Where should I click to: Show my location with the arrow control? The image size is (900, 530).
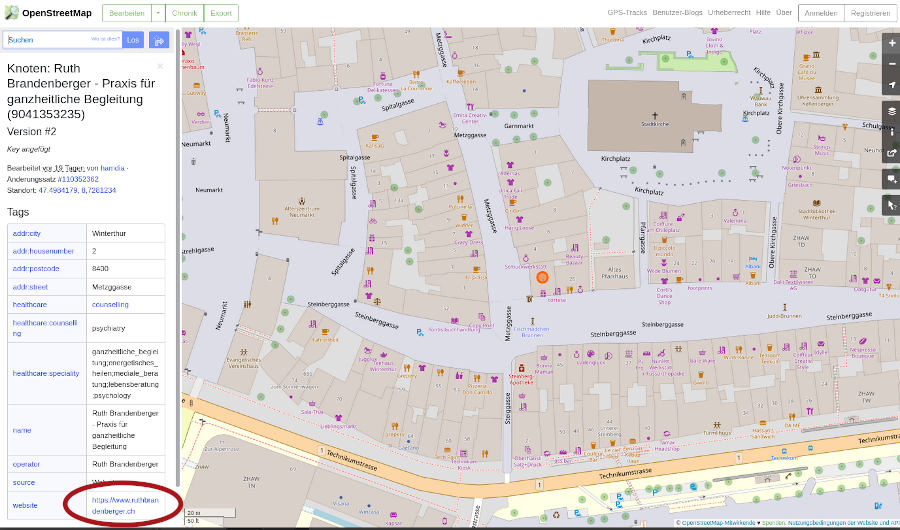[891, 85]
